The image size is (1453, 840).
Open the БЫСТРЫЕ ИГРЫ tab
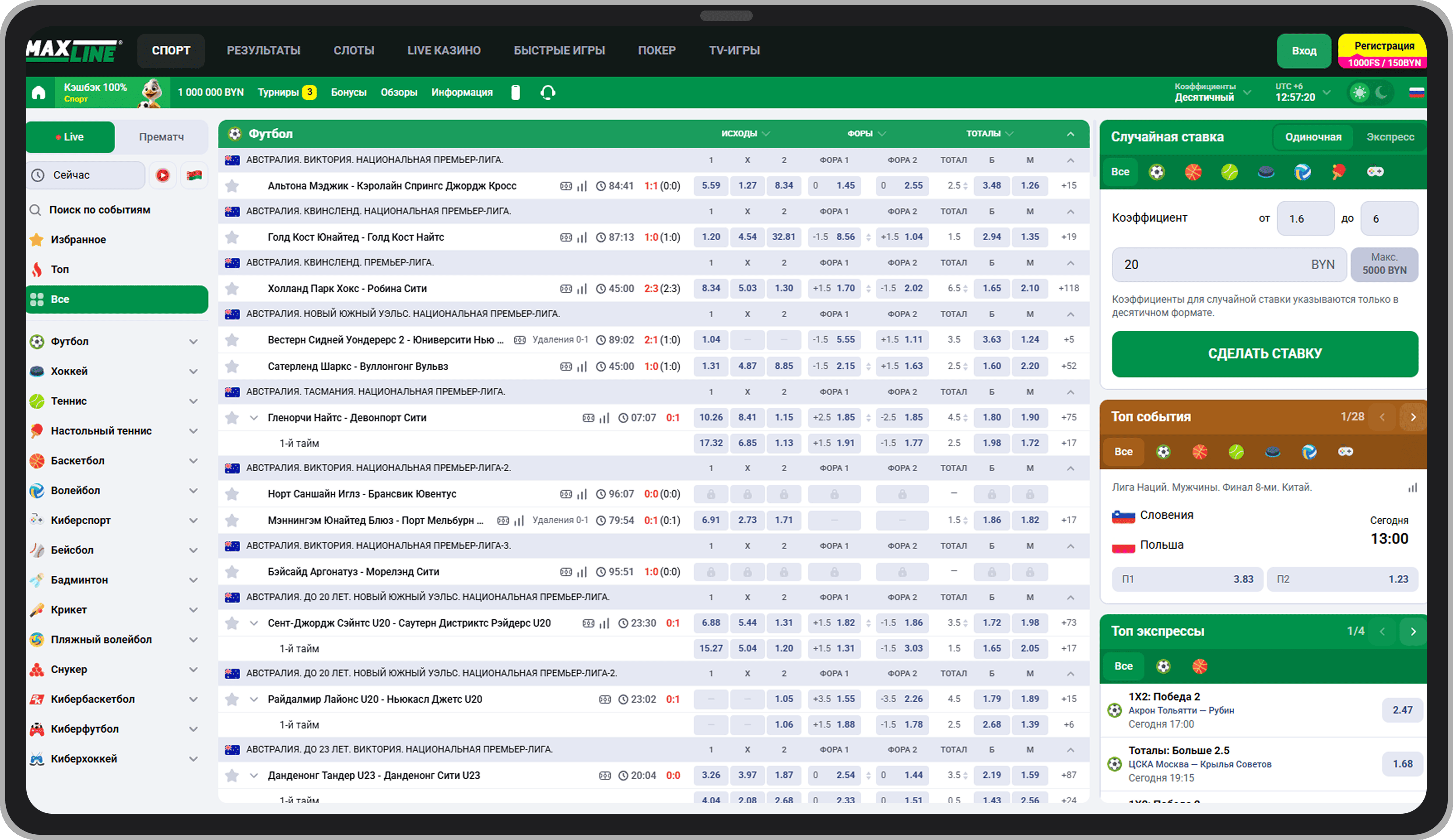559,51
